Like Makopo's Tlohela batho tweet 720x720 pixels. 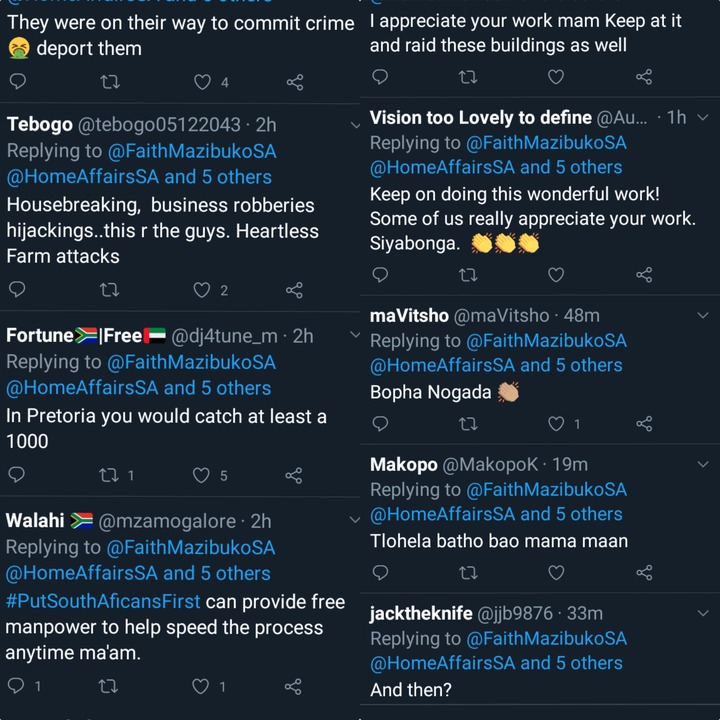pos(556,573)
